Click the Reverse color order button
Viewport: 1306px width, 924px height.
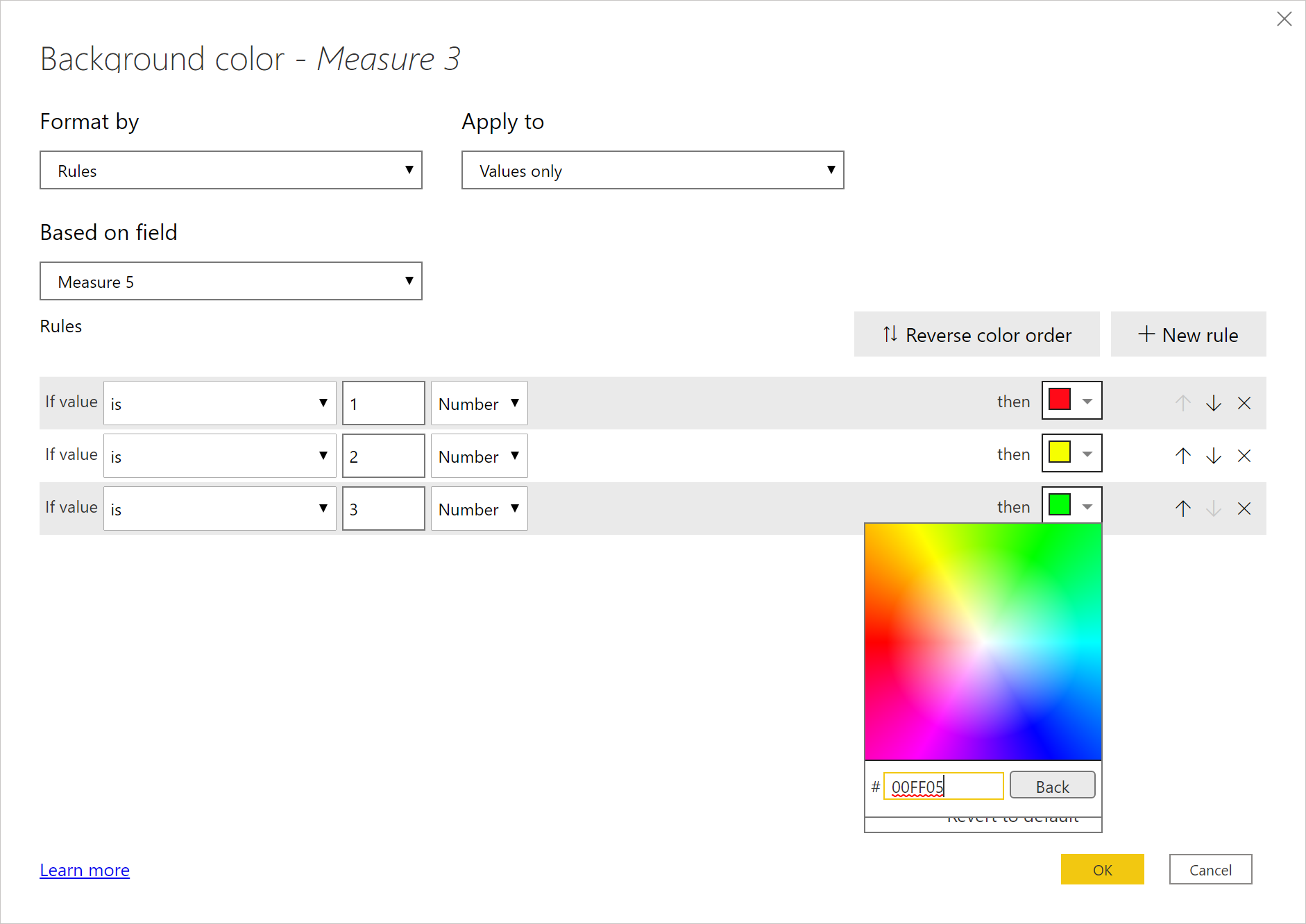point(977,334)
